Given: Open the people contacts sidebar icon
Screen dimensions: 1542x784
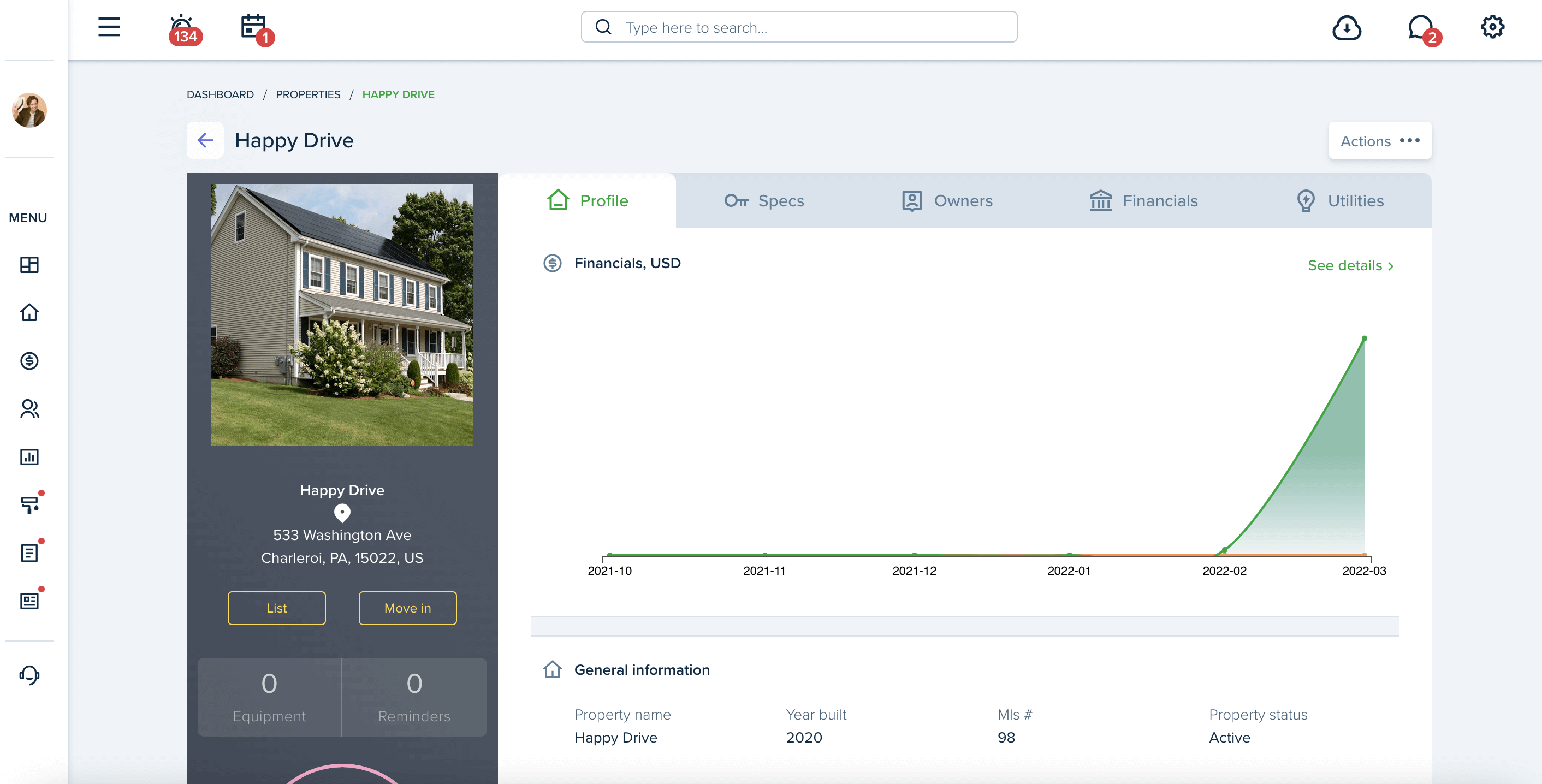Looking at the screenshot, I should point(29,409).
